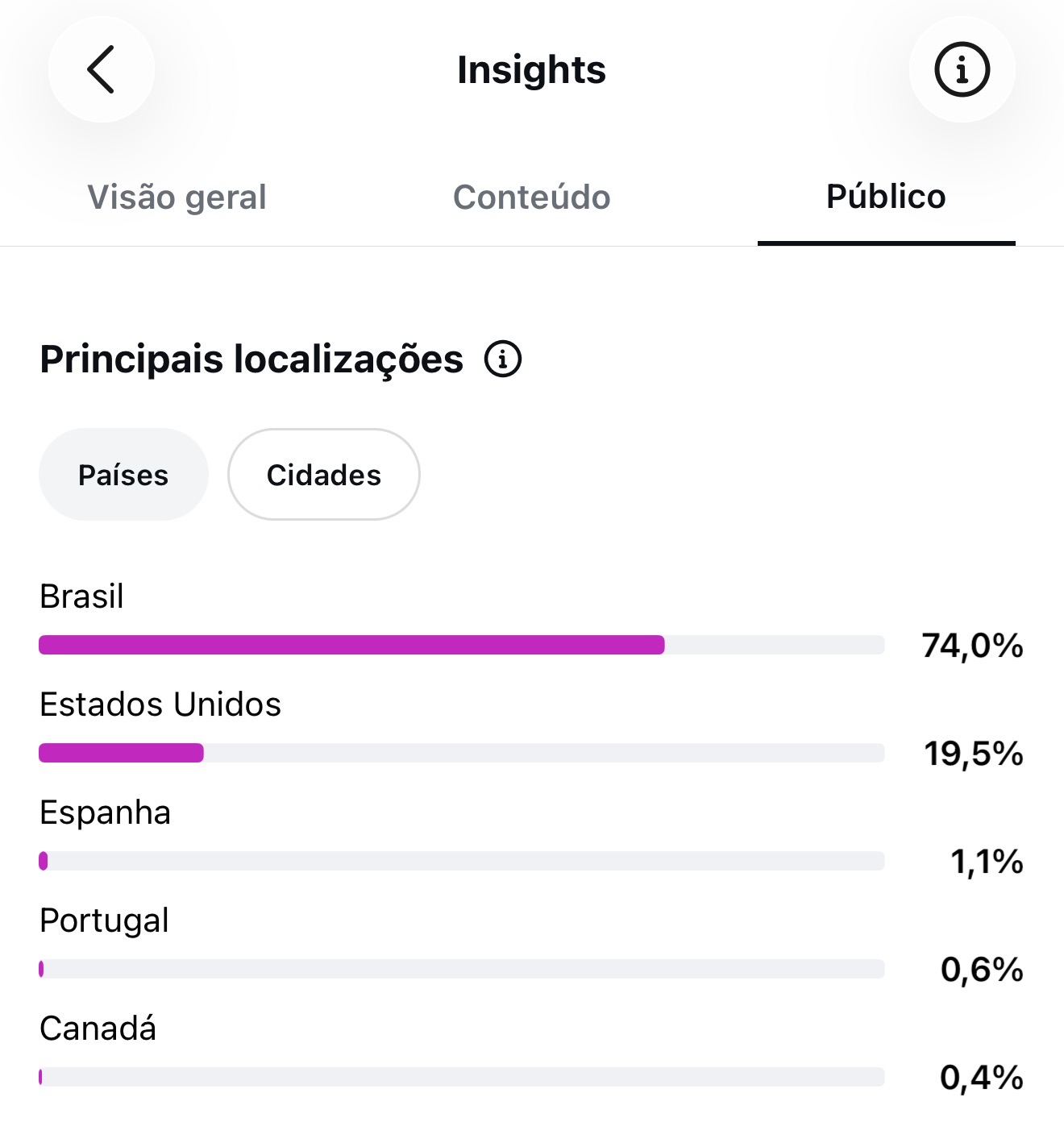1064x1126 pixels.
Task: Tap the Canadá country label
Action: [98, 1028]
